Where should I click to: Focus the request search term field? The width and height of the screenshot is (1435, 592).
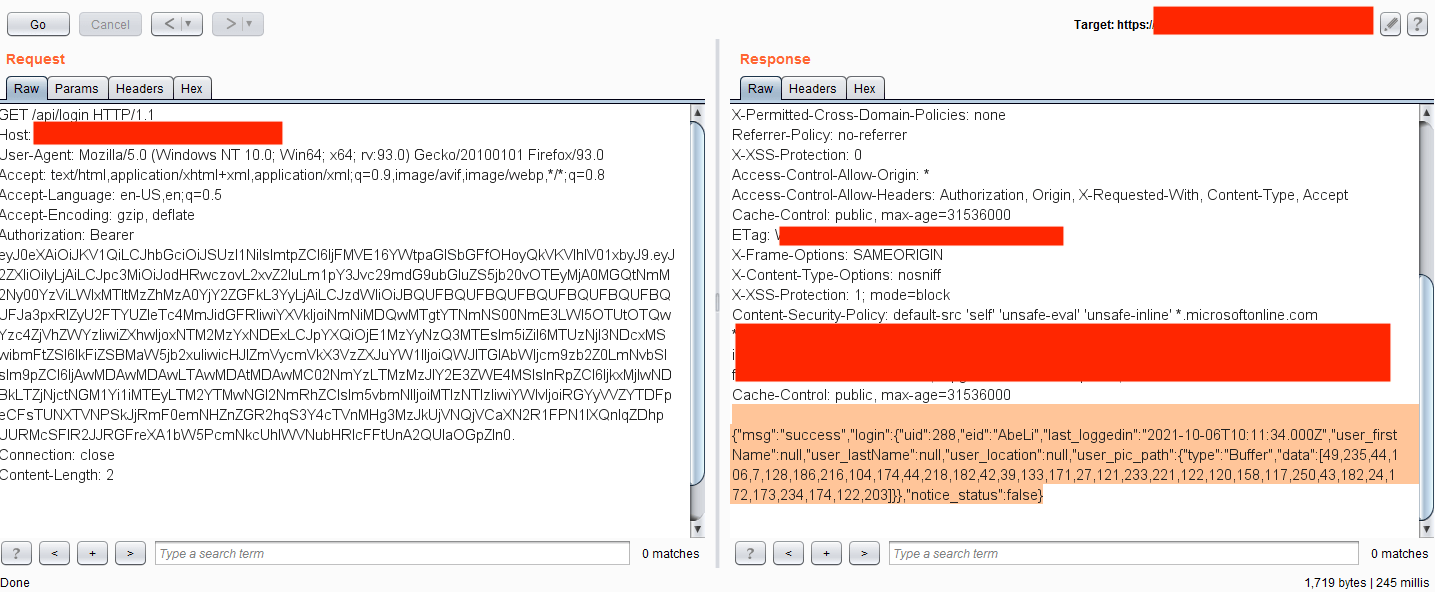point(392,553)
